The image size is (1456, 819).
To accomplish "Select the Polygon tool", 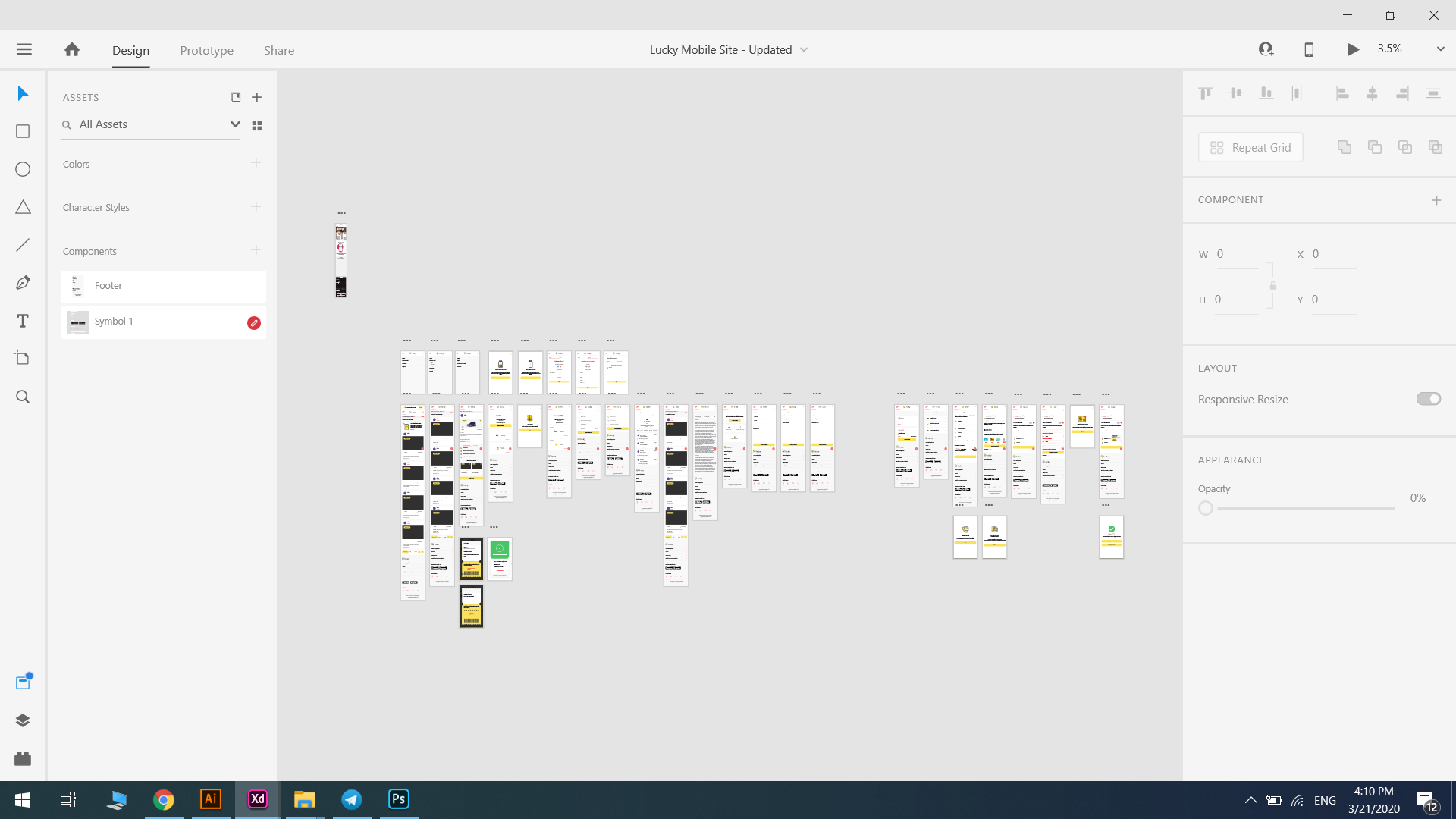I will [x=23, y=207].
